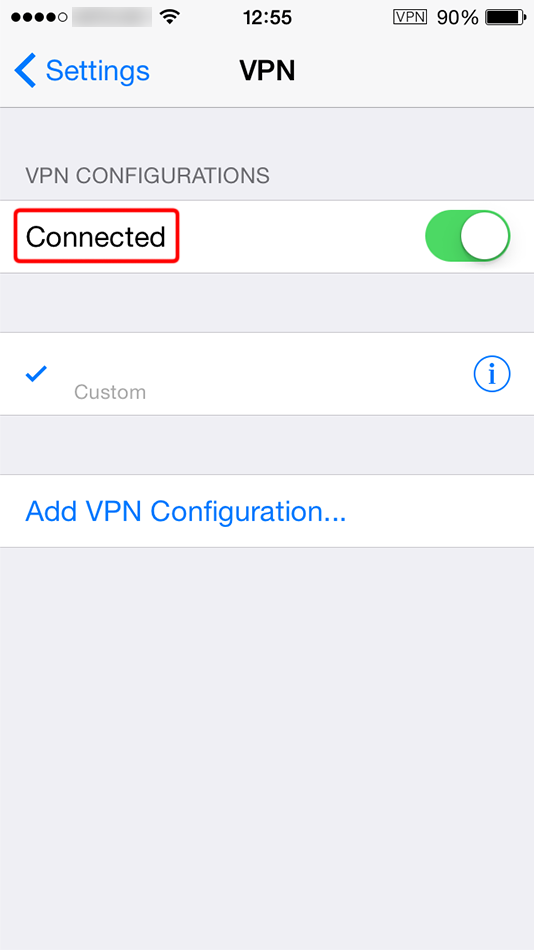The height and width of the screenshot is (950, 534).
Task: Tap the blurred carrier name
Action: pos(112,17)
